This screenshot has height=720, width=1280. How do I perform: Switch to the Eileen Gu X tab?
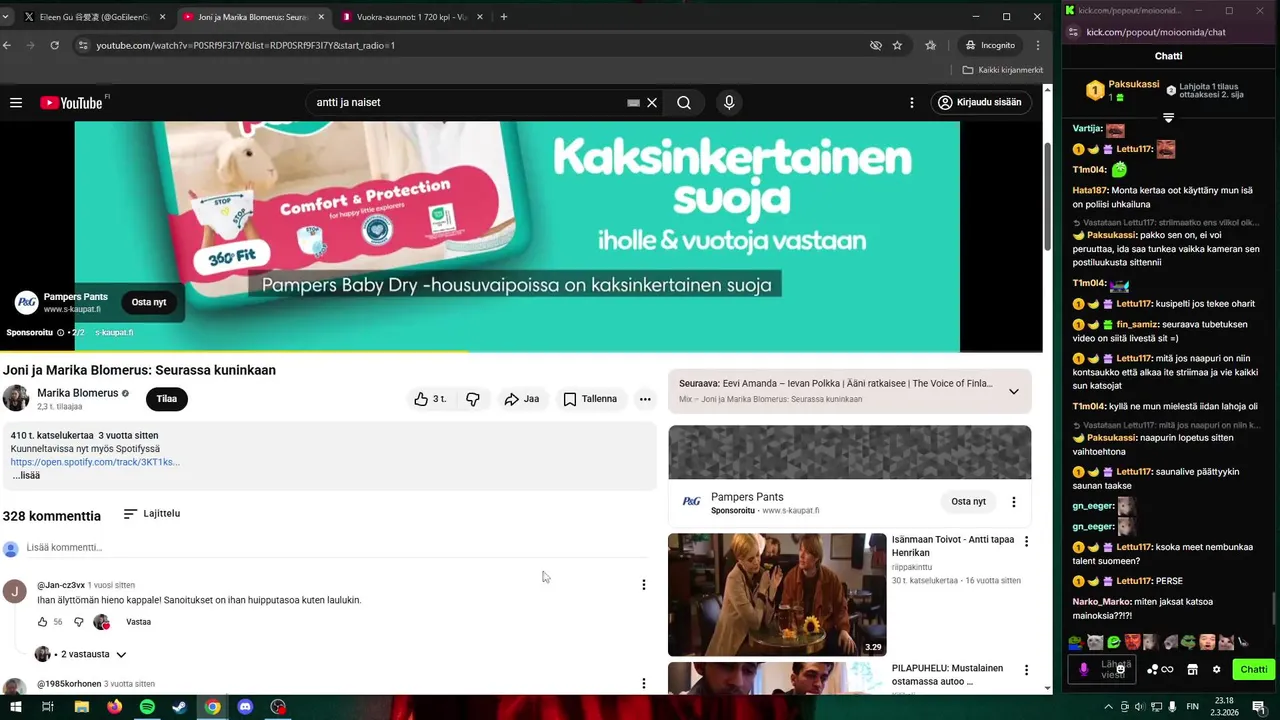[95, 17]
